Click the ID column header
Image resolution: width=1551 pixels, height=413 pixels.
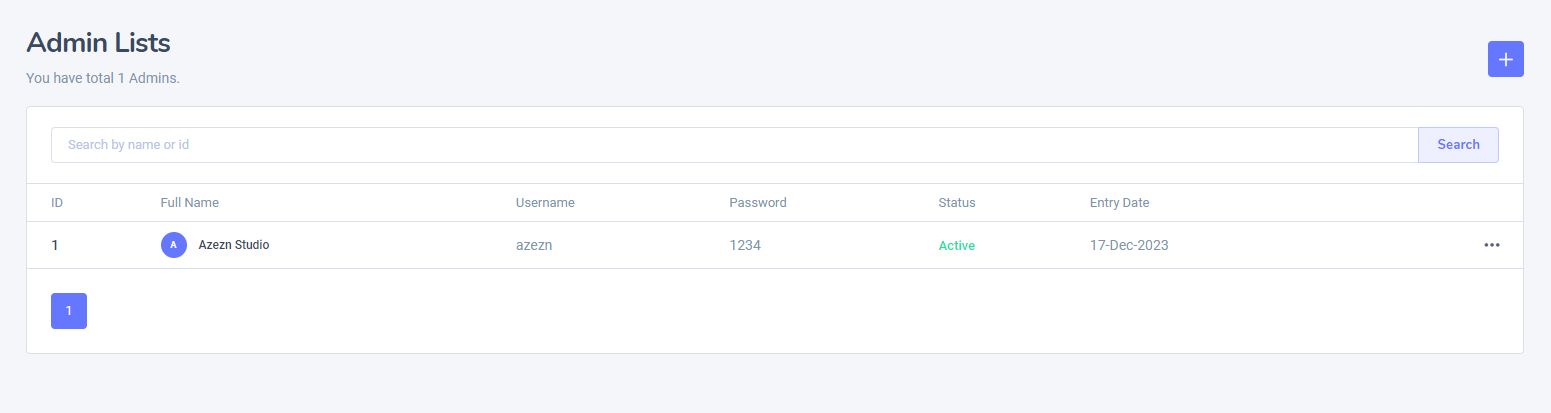coord(57,203)
